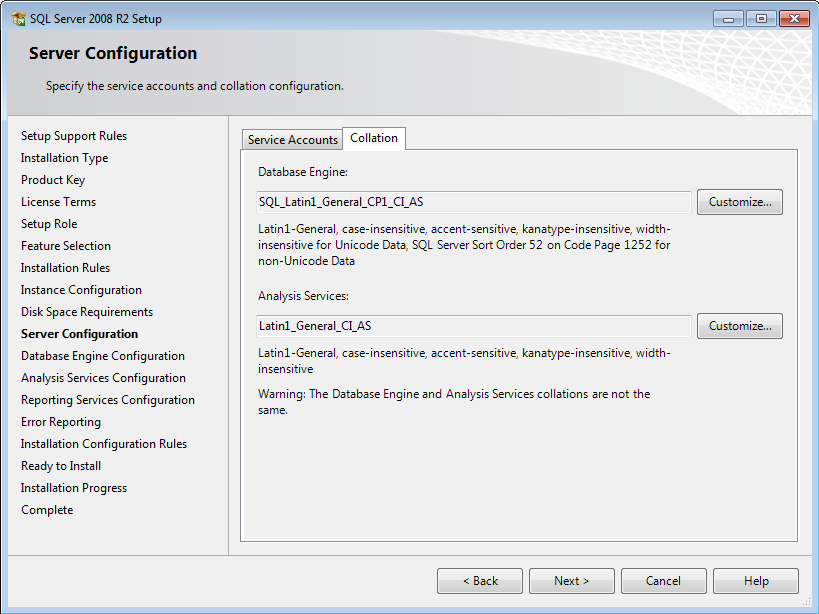The height and width of the screenshot is (614, 819).
Task: Select Product Key step
Action: pyautogui.click(x=53, y=180)
